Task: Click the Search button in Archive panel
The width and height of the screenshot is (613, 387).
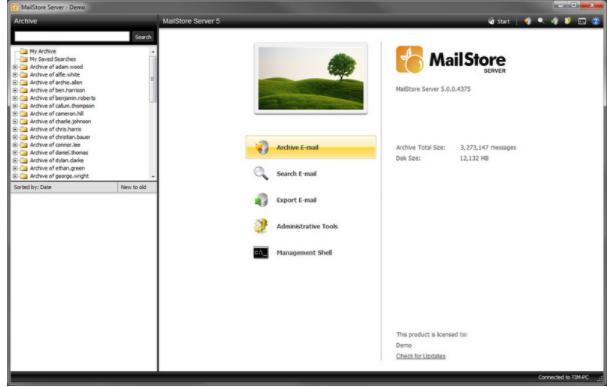Action: pyautogui.click(x=143, y=37)
